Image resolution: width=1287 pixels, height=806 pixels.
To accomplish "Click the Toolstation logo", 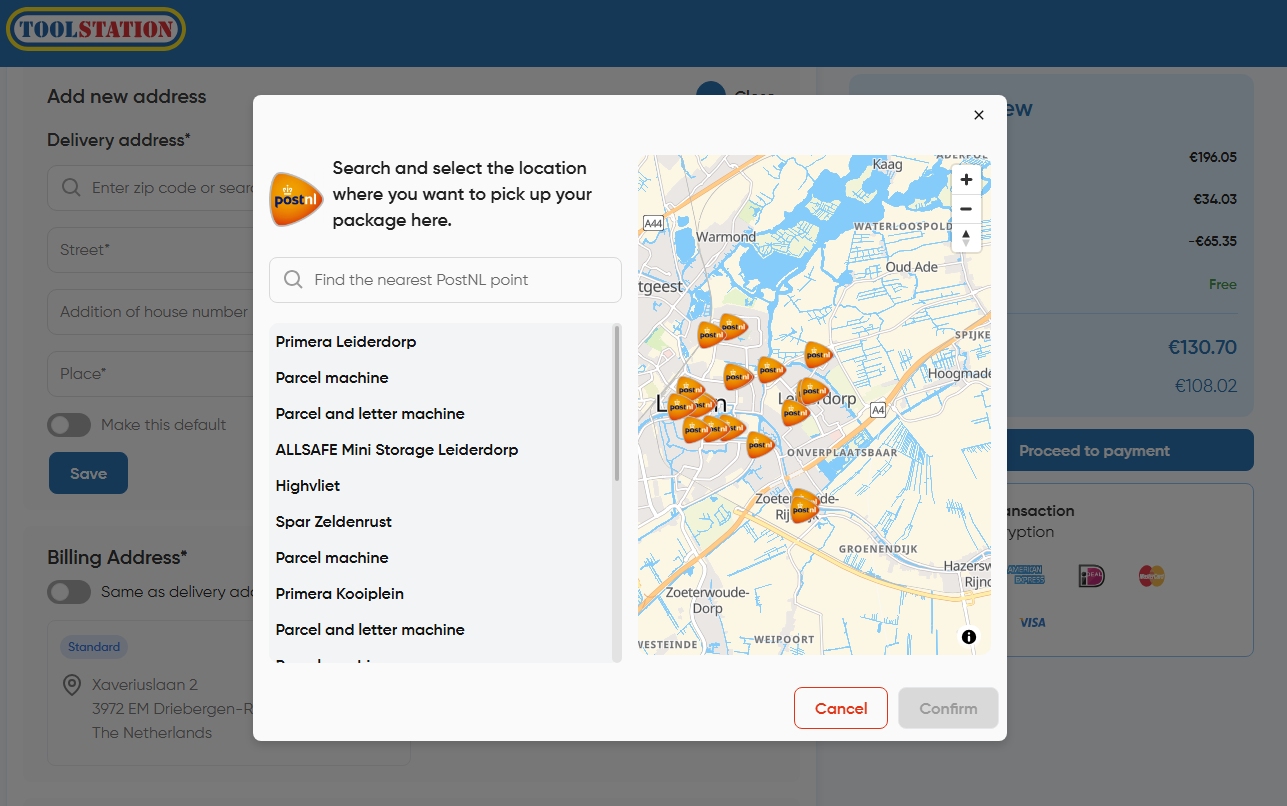I will 95,29.
